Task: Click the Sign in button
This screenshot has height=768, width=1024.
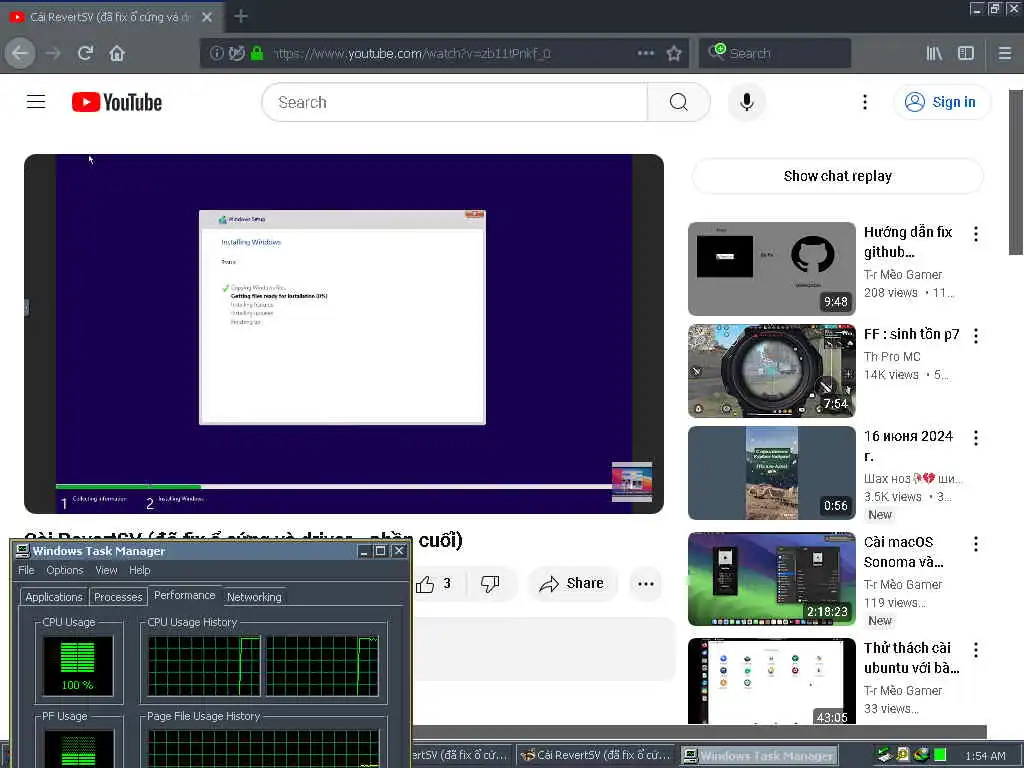Action: (941, 102)
